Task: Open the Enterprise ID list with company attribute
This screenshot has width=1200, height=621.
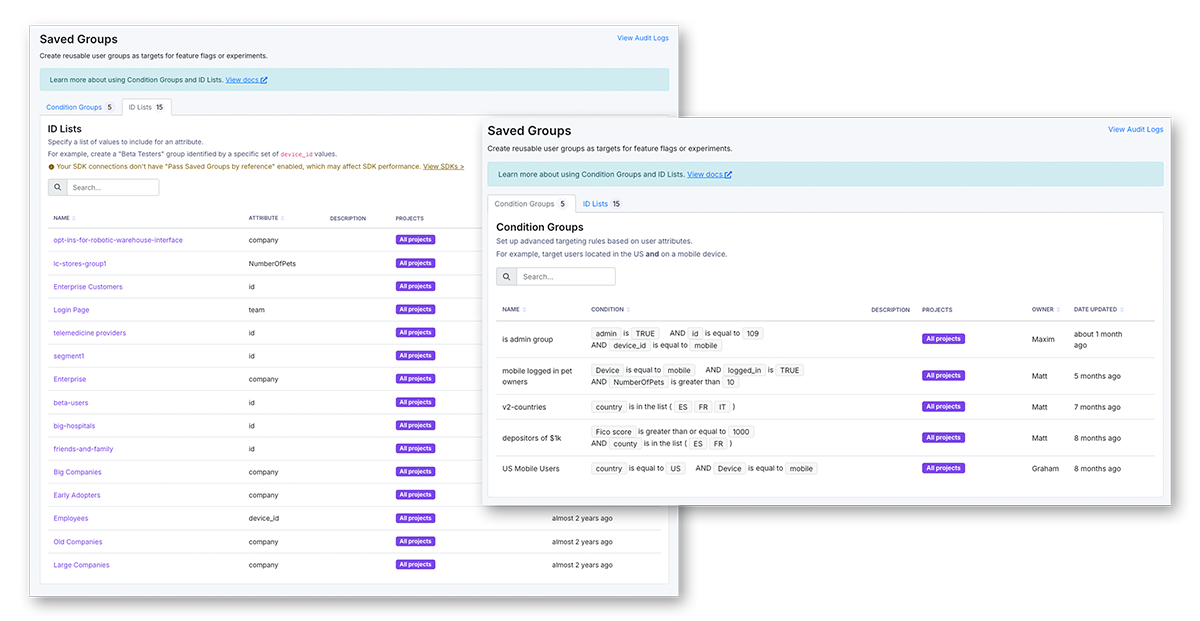Action: (x=70, y=379)
